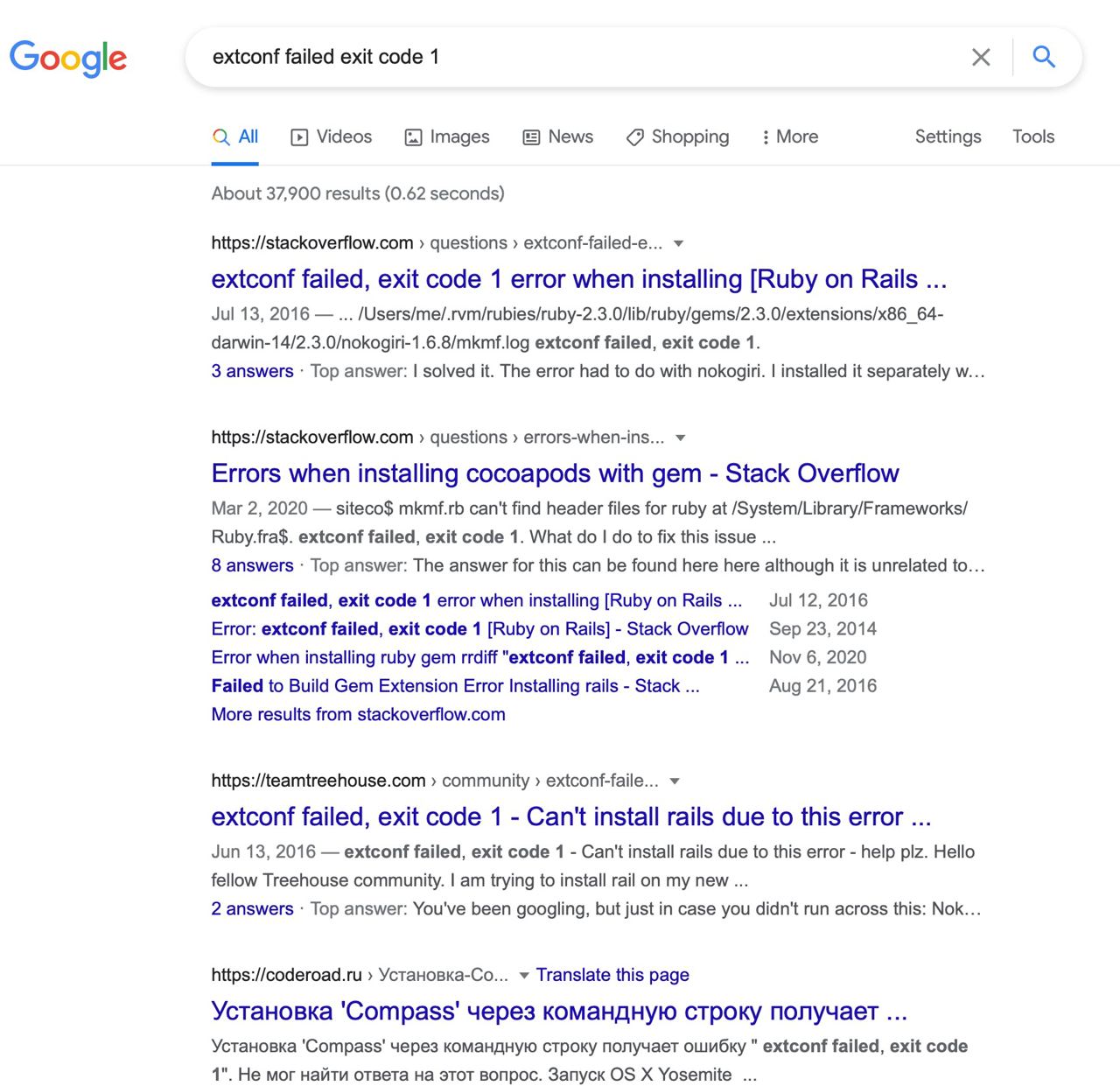Expand the More options menu

790,137
